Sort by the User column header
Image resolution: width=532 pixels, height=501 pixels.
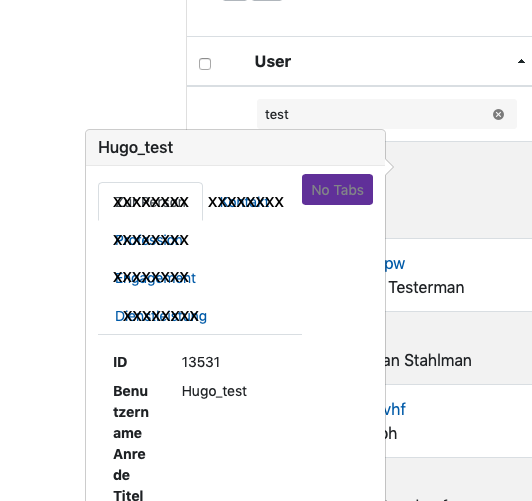pyautogui.click(x=273, y=61)
